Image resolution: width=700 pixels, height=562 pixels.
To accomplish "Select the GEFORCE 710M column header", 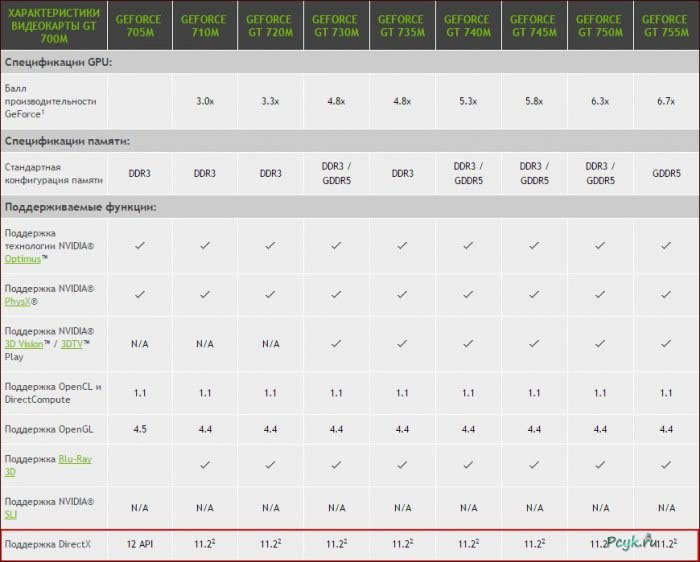I will coord(205,25).
